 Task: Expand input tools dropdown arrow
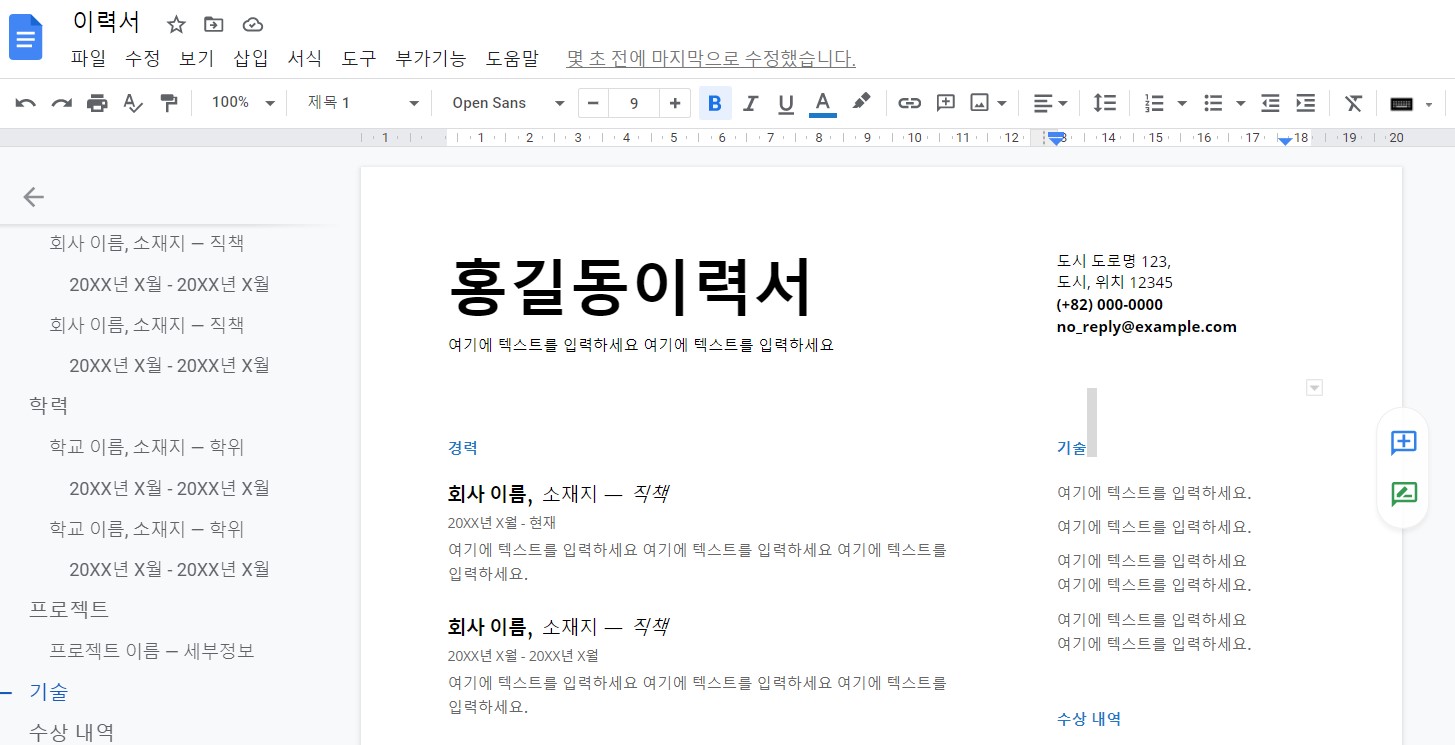coord(1429,103)
